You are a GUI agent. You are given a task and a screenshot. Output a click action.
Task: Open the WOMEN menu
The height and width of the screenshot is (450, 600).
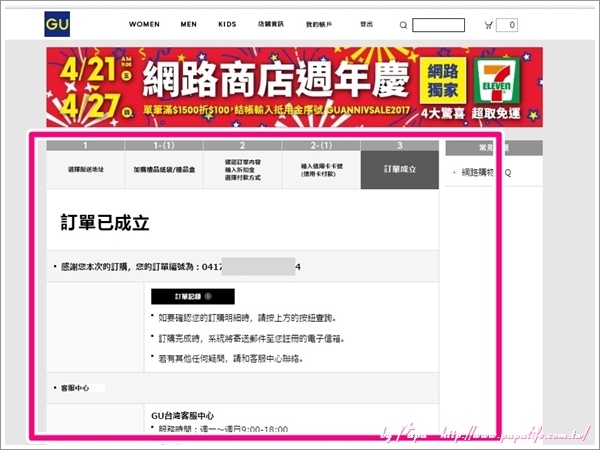144,24
